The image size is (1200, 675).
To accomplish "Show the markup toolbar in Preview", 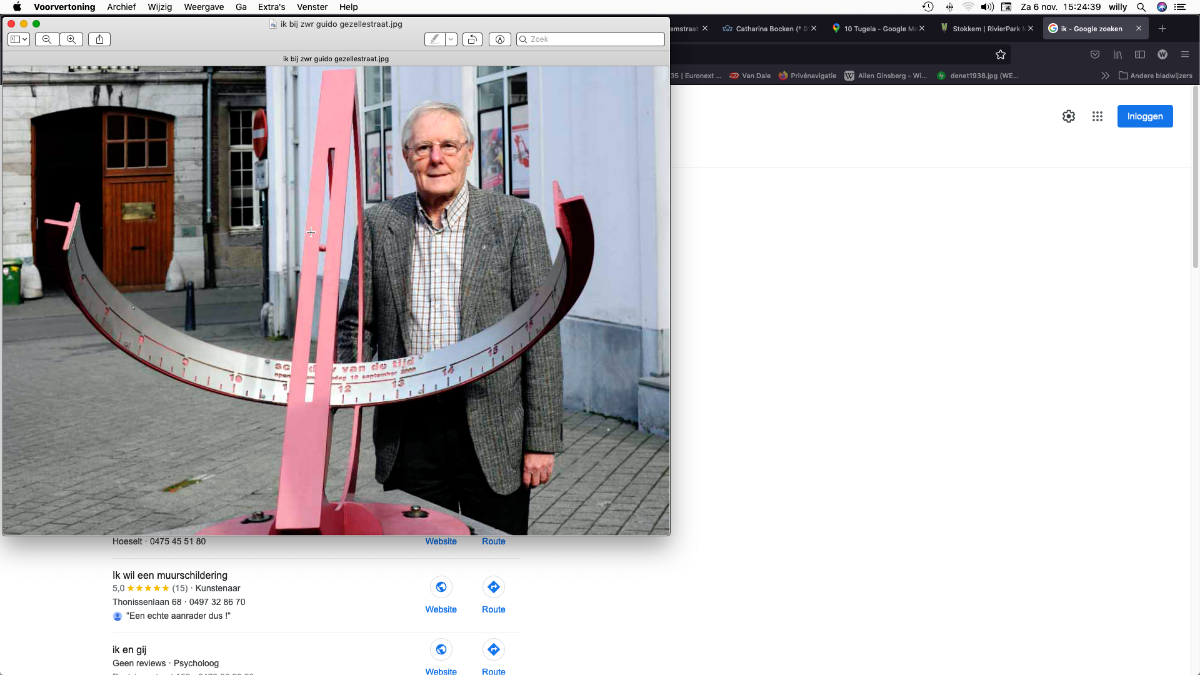I will point(500,39).
